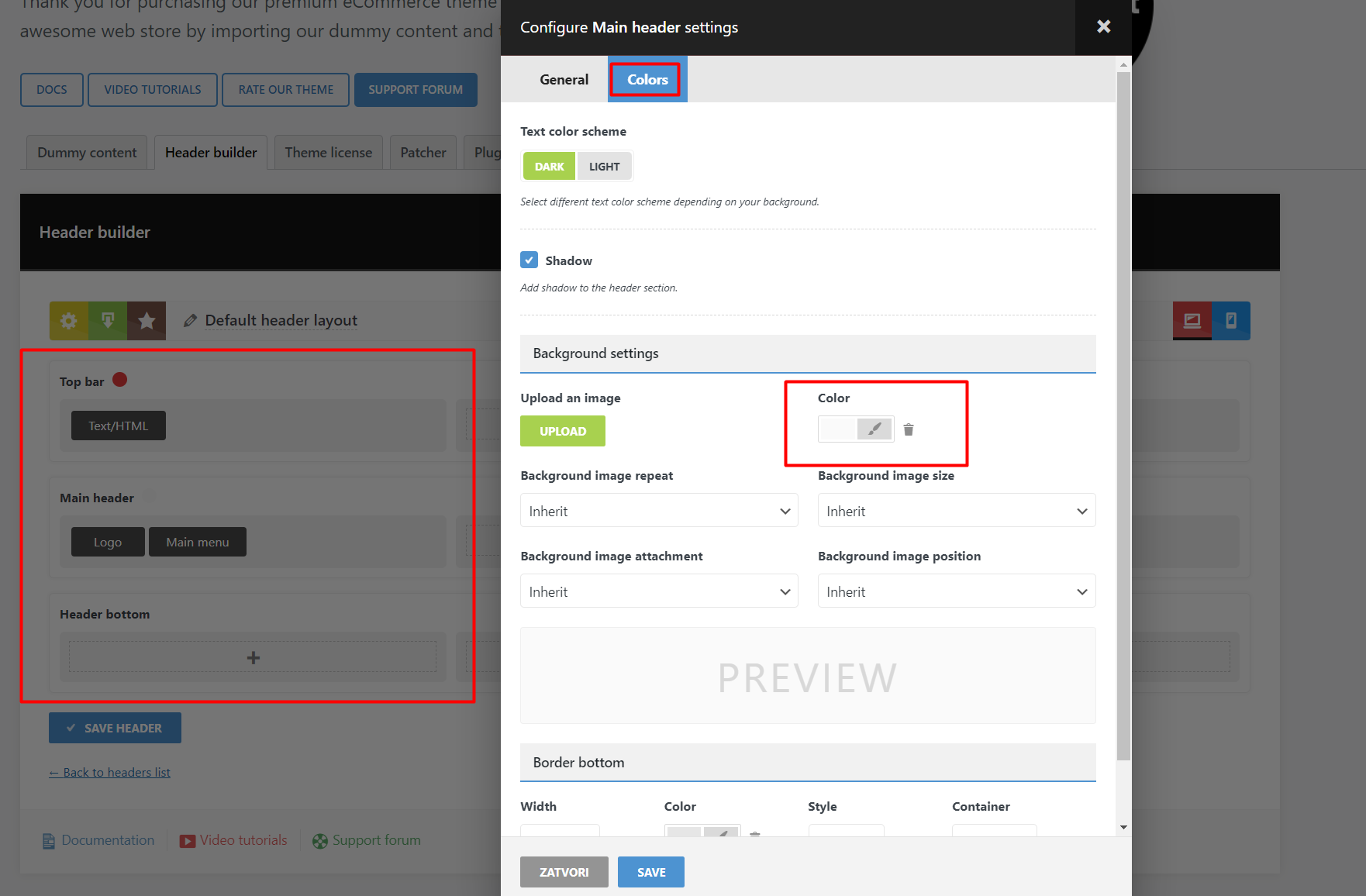Select the Text/HTML element in Top bar
Viewport: 1366px width, 896px height.
pos(119,426)
